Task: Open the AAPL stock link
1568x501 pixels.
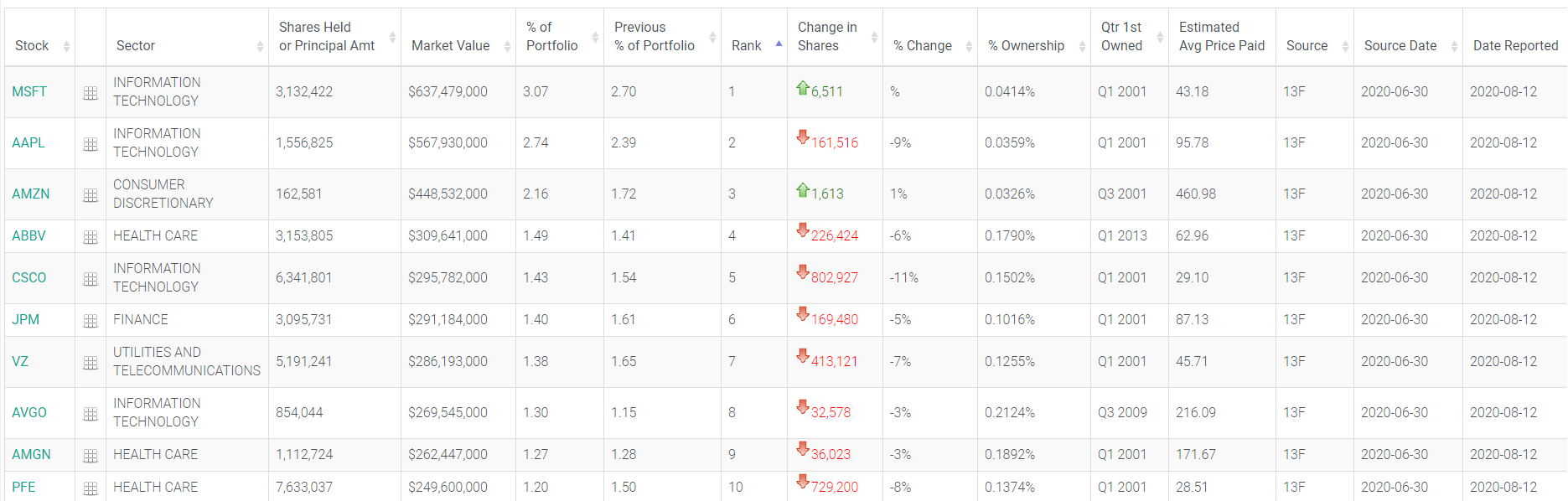Action: point(28,143)
